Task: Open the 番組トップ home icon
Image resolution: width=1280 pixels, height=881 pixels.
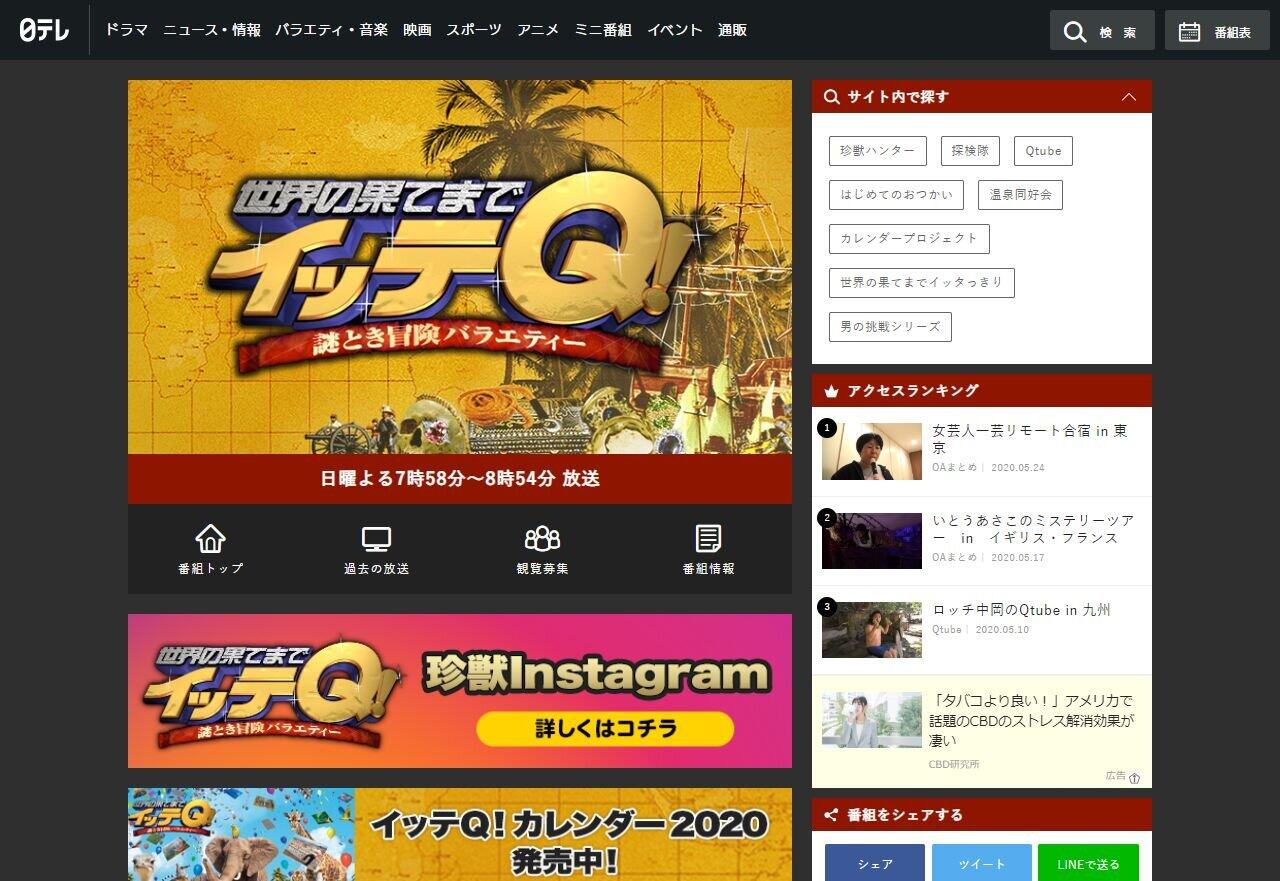Action: tap(210, 539)
